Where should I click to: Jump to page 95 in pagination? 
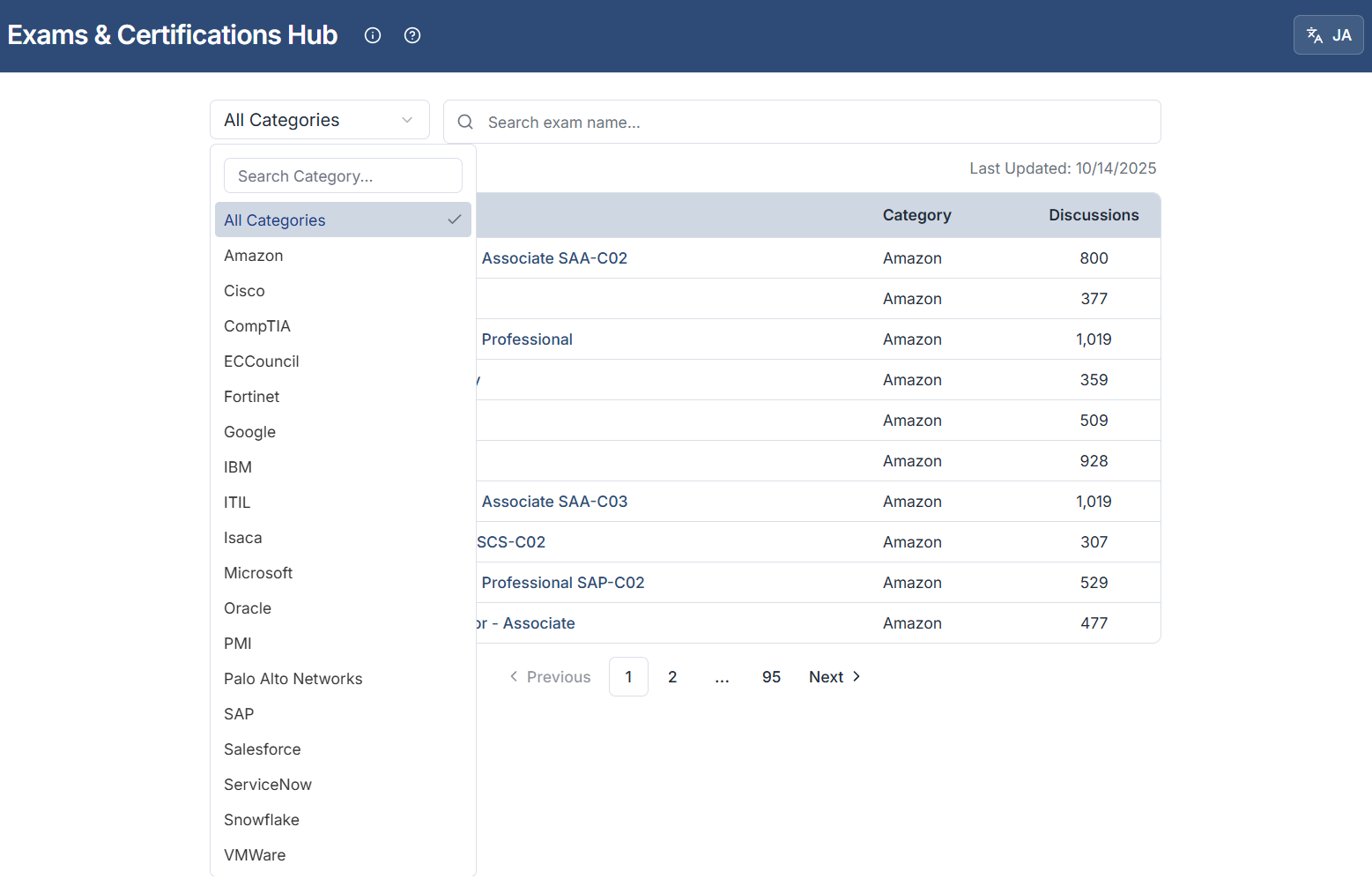[771, 676]
